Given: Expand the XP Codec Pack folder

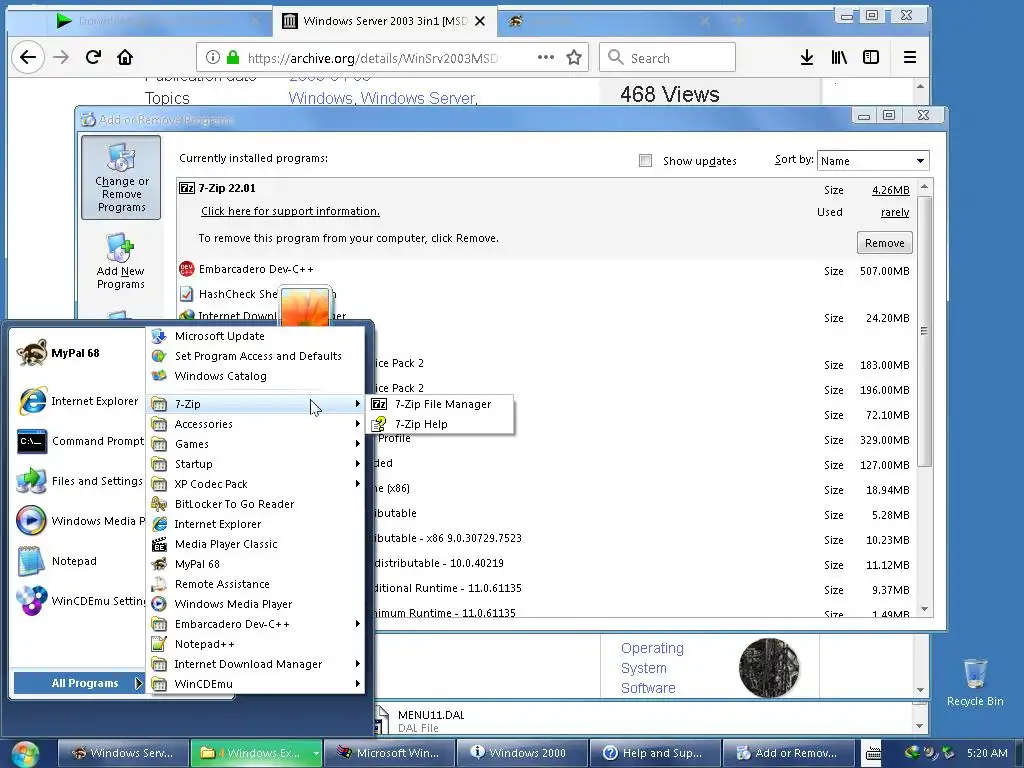Looking at the screenshot, I should click(255, 484).
